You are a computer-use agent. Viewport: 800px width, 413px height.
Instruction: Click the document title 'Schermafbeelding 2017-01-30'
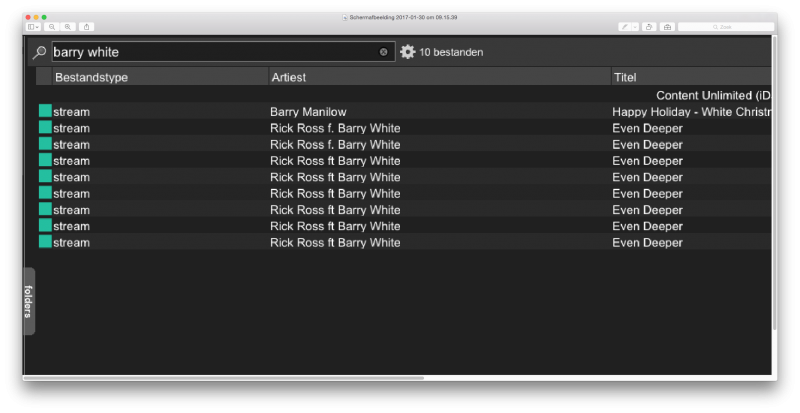(x=403, y=17)
